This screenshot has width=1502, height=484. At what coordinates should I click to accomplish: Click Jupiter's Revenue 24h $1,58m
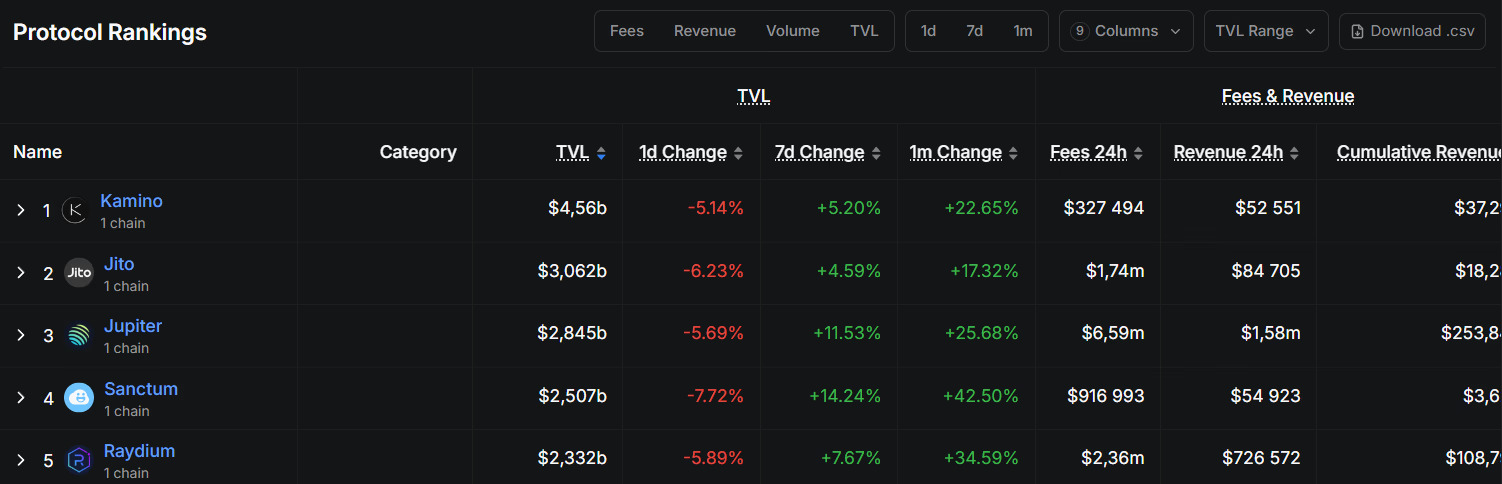coord(1271,333)
